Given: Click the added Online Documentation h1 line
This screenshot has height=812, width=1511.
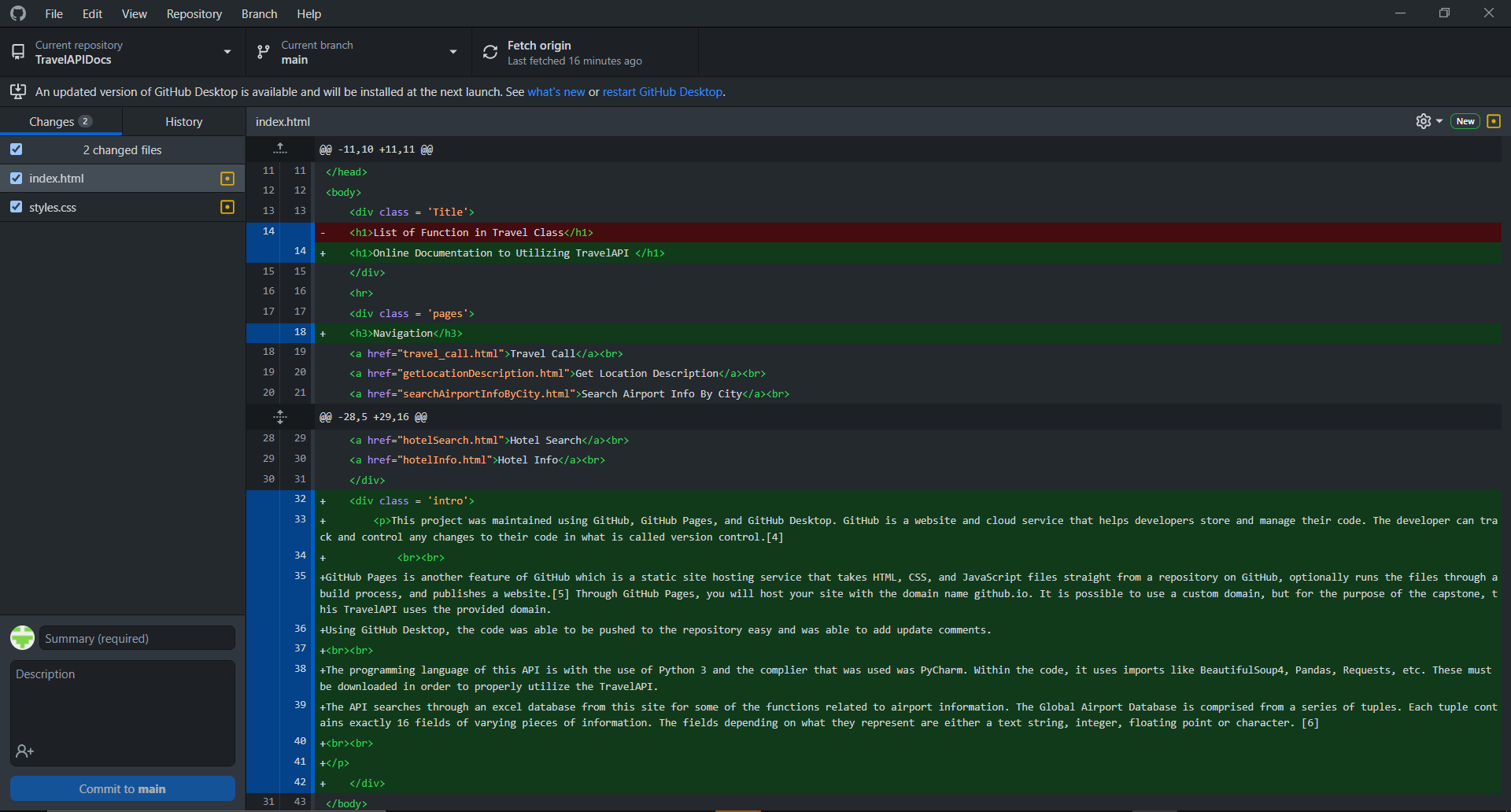Looking at the screenshot, I should [908, 253].
